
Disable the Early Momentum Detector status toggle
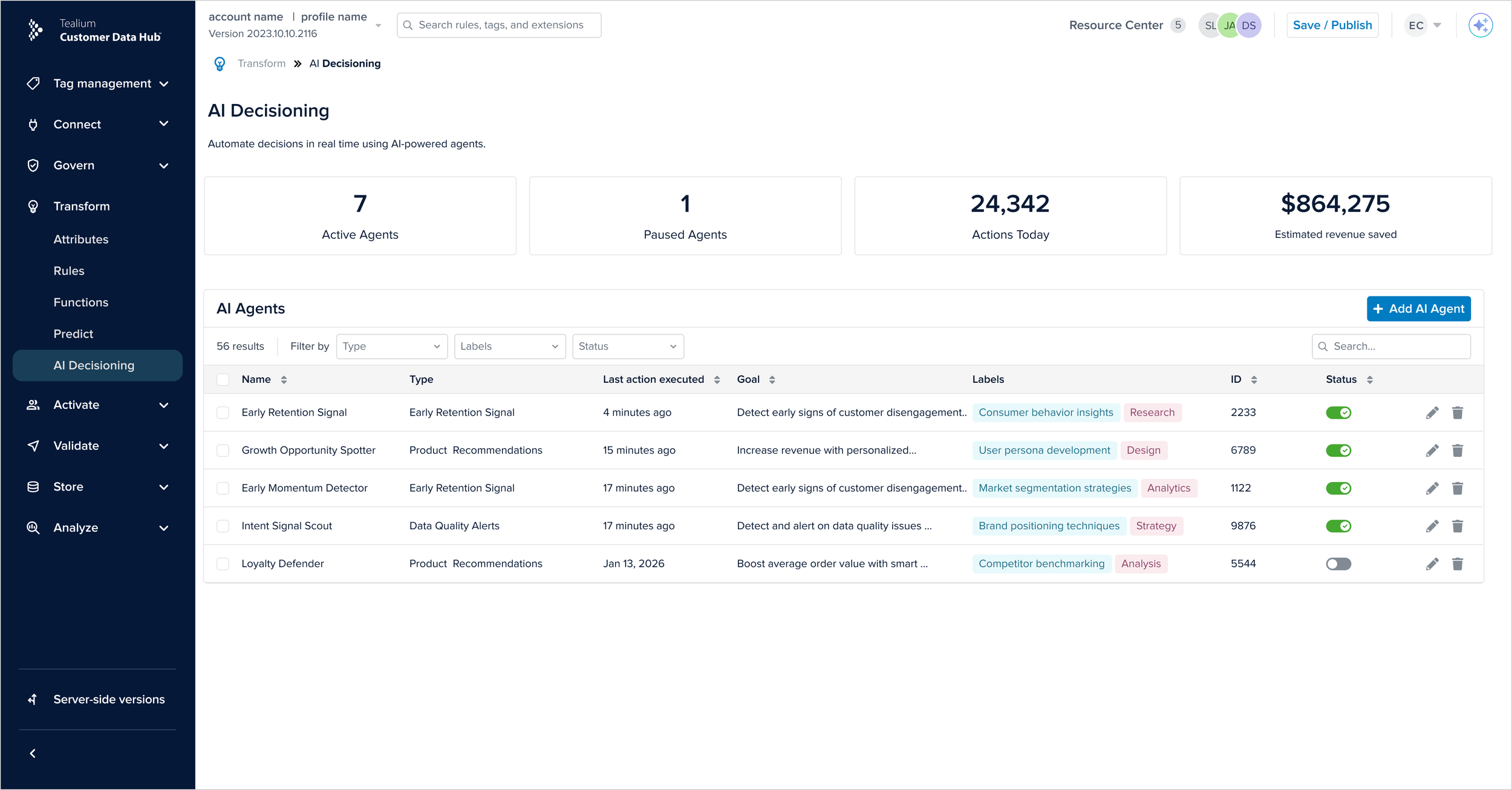[1338, 488]
